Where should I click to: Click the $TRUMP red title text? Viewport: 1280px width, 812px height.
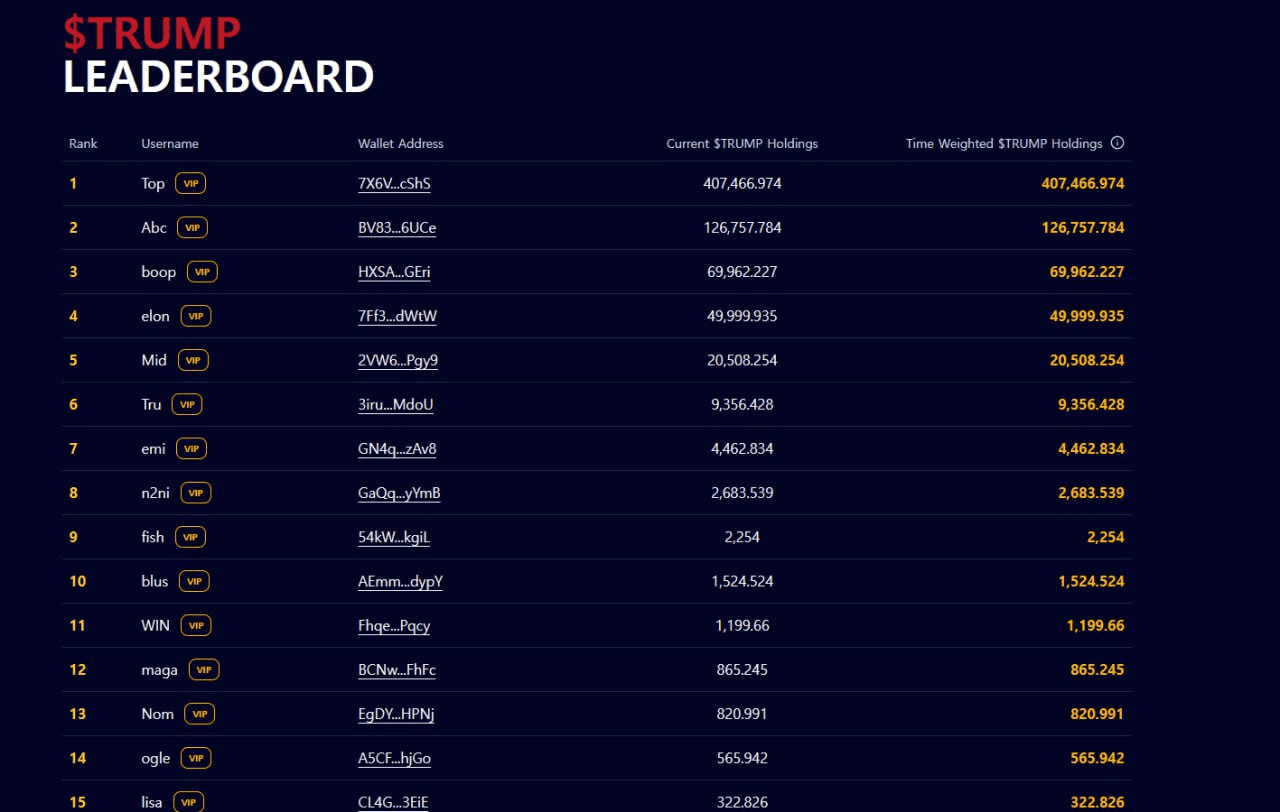(x=152, y=33)
